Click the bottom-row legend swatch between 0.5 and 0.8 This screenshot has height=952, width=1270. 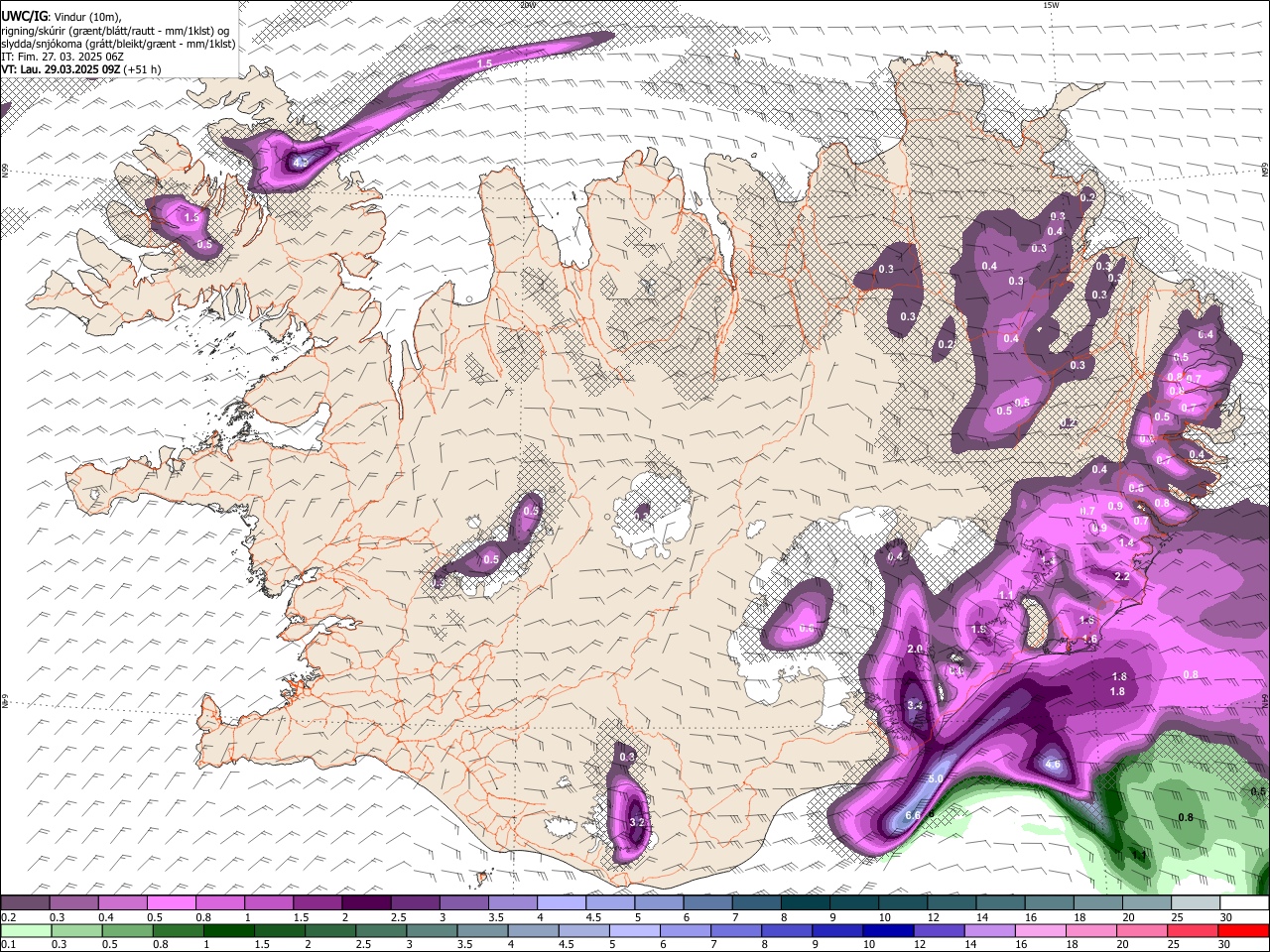click(127, 930)
